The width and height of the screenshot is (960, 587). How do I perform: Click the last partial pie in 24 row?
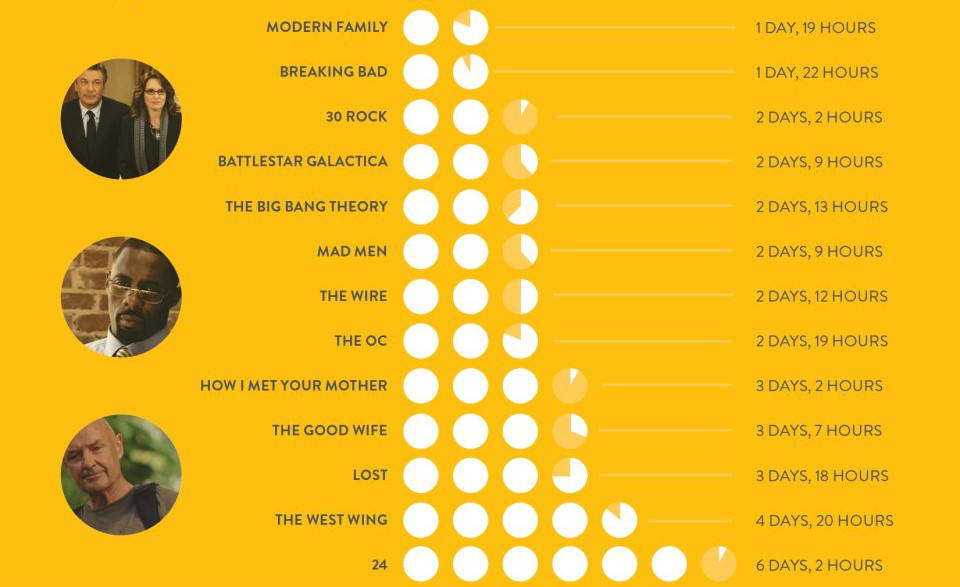pos(718,564)
